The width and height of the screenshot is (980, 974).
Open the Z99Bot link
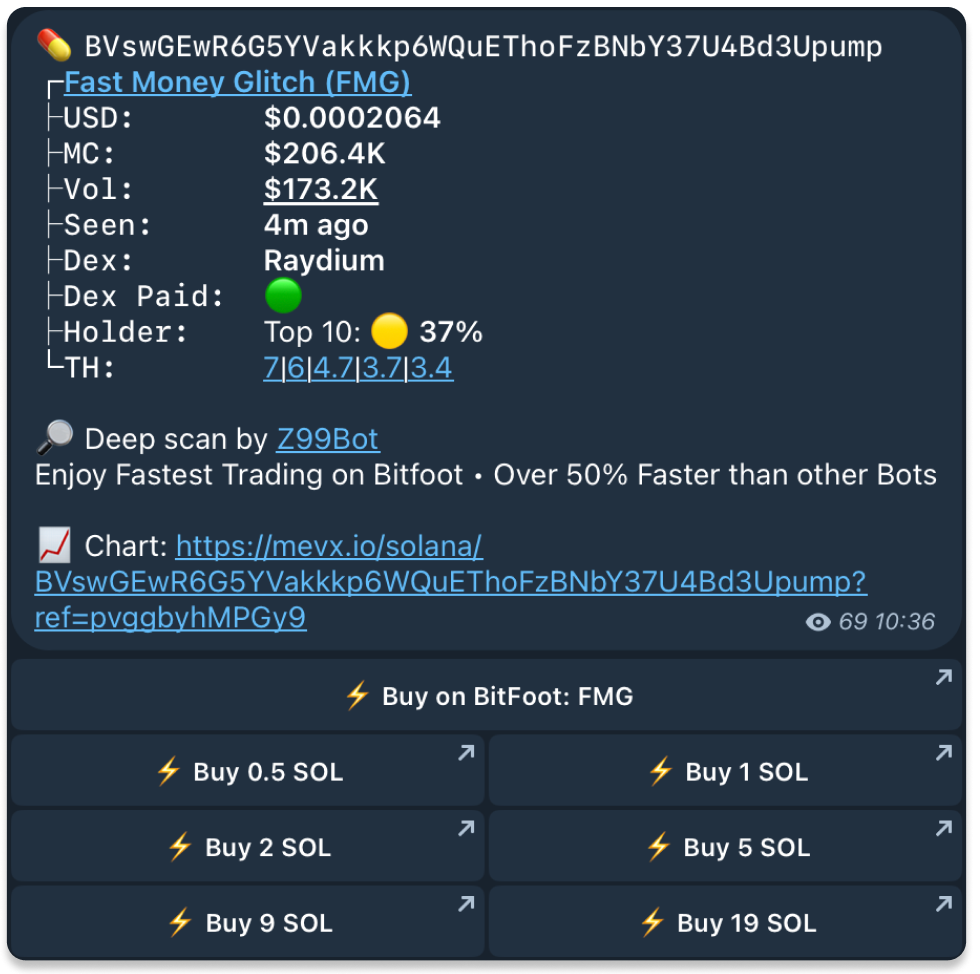coord(327,439)
